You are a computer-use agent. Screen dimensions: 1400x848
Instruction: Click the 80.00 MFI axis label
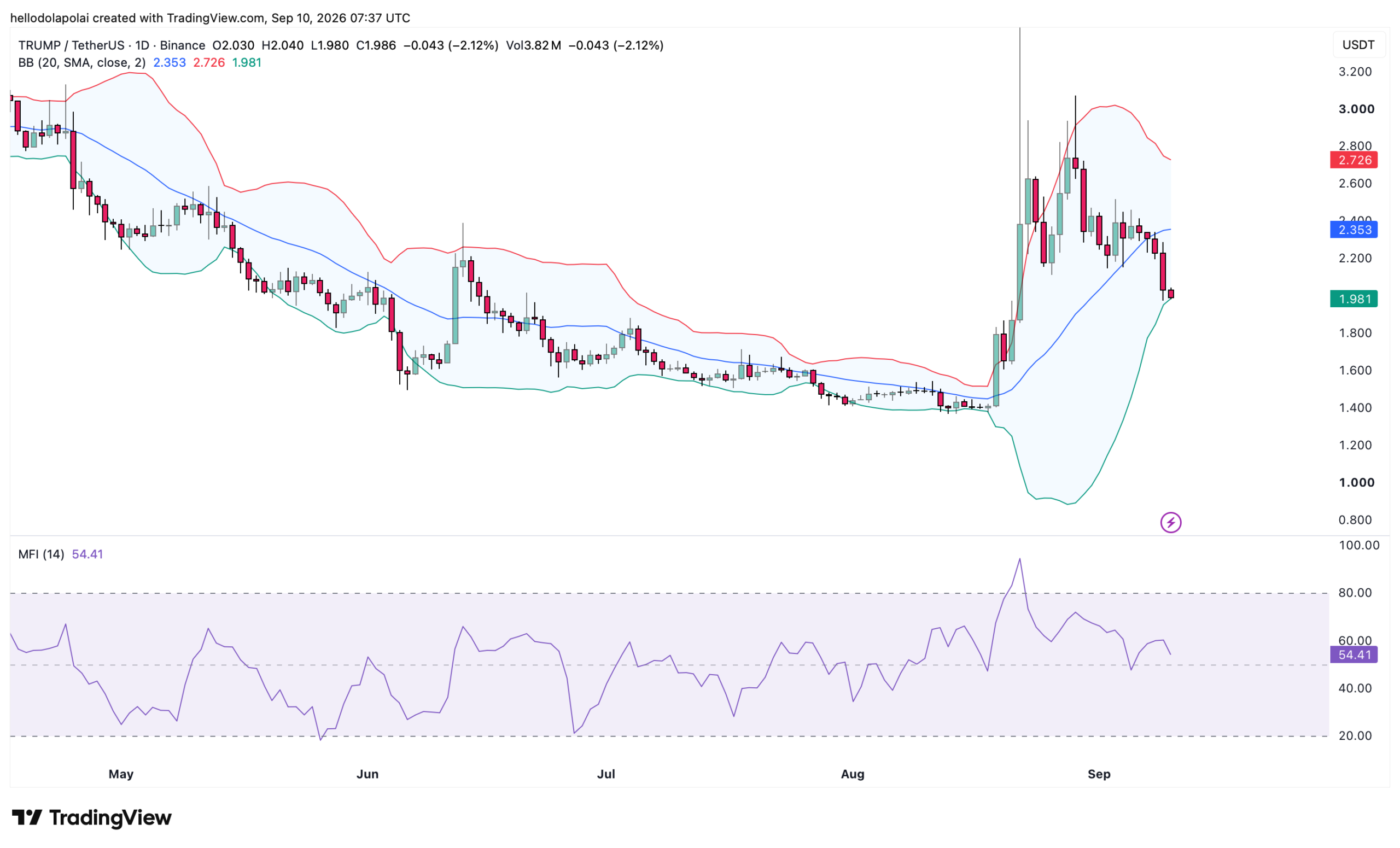1355,593
